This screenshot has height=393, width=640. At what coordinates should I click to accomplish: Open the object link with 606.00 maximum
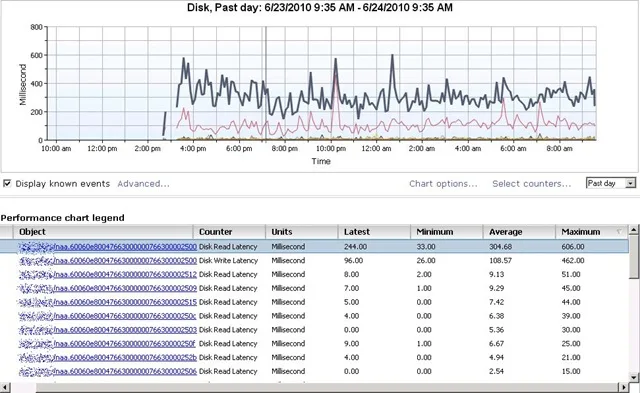click(x=108, y=246)
